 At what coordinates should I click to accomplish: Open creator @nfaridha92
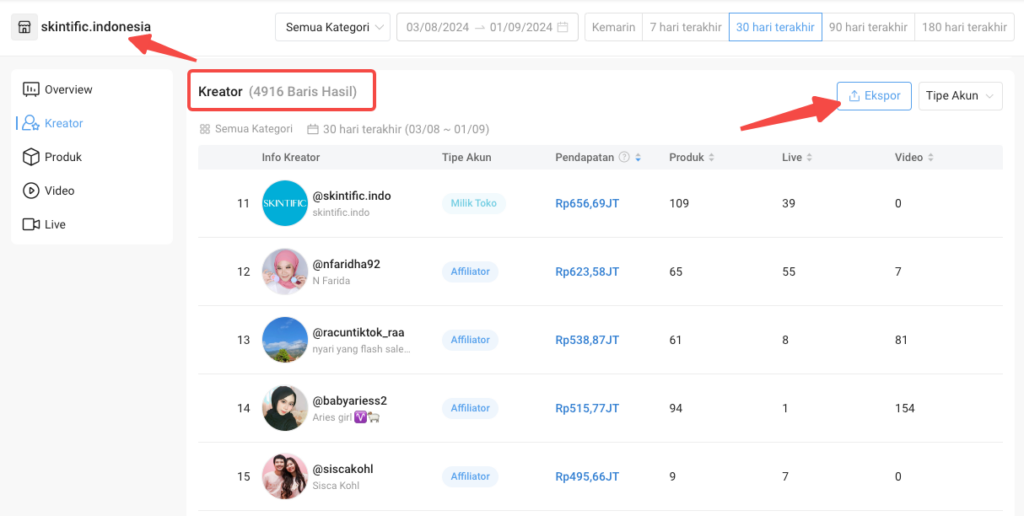(346, 265)
